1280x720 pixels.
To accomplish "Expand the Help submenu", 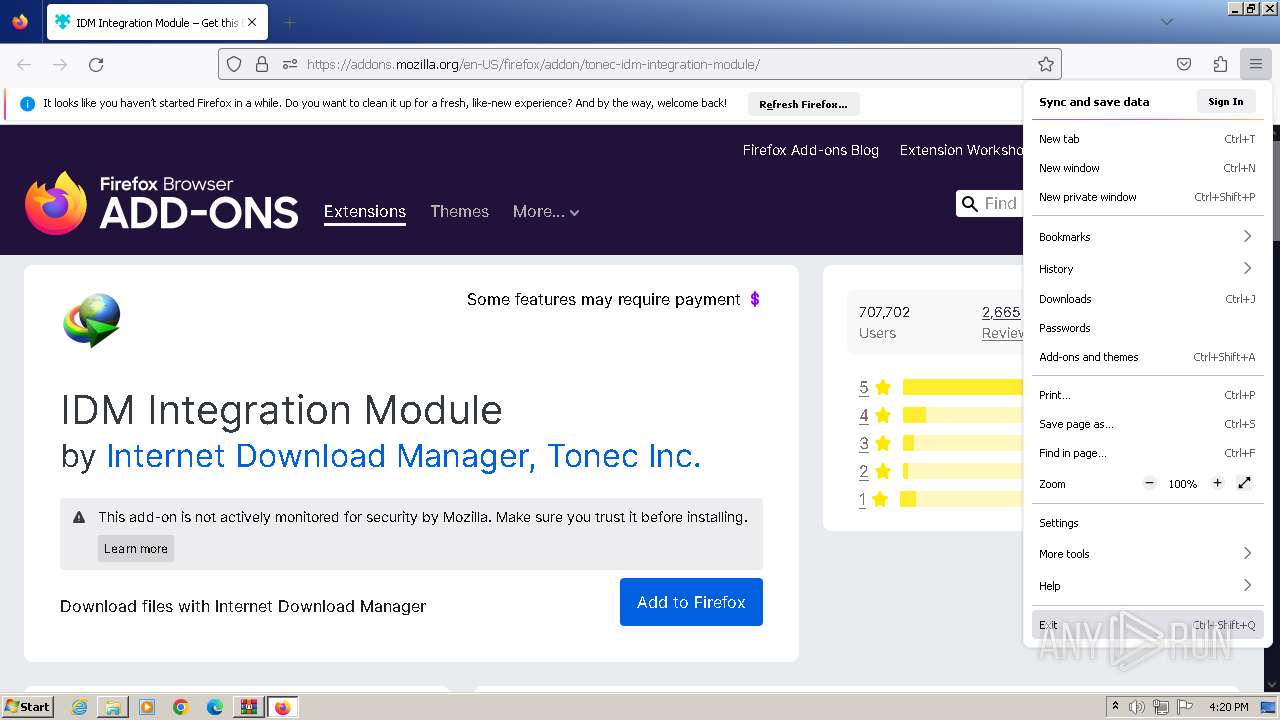I will point(1148,586).
